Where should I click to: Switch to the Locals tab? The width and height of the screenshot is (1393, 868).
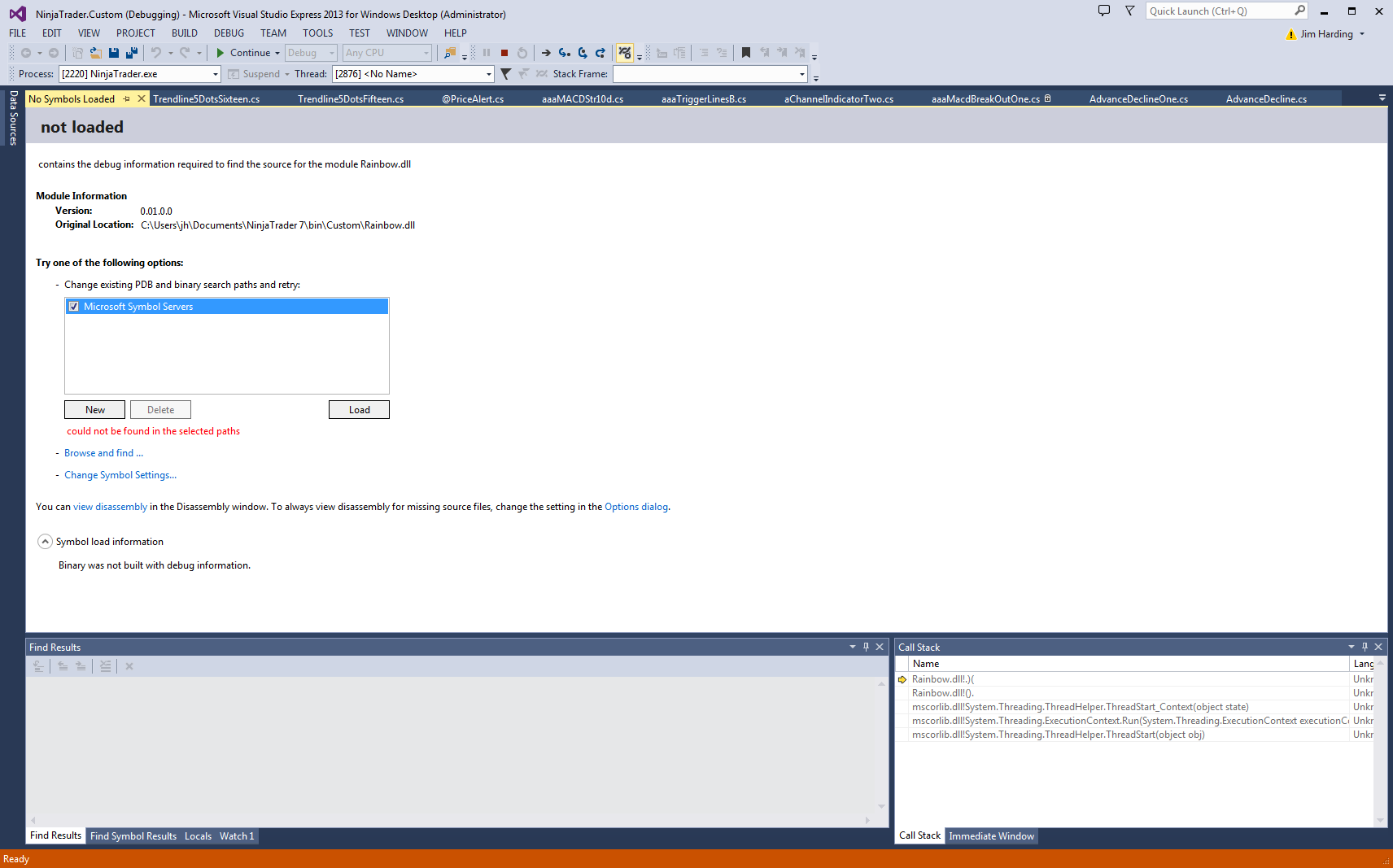click(198, 836)
